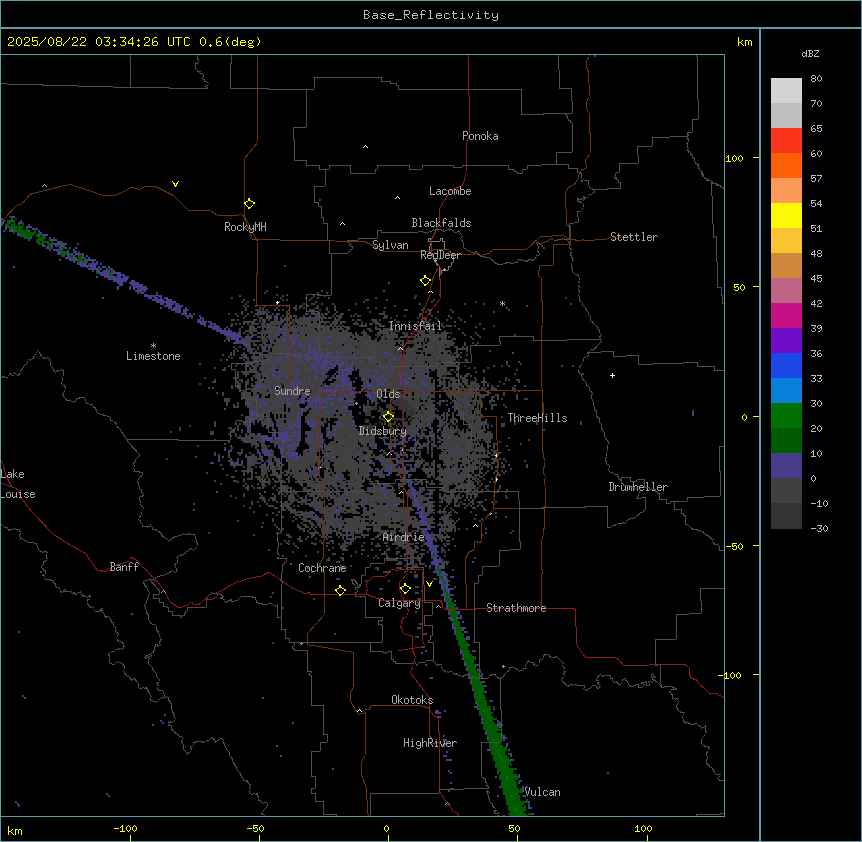Click the Airdrie city label
862x842 pixels.
tap(404, 537)
